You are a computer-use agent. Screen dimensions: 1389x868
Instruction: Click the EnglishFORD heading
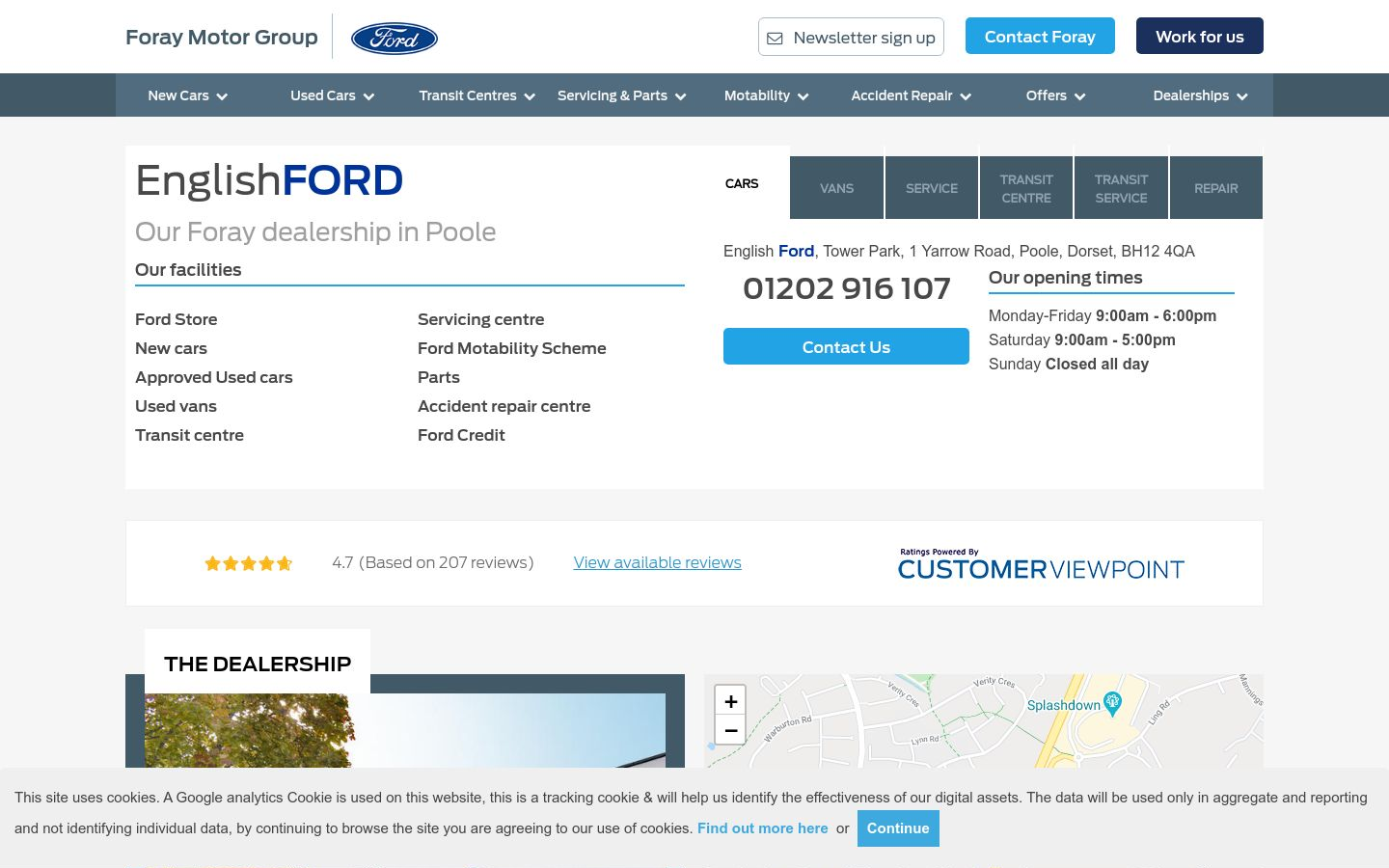click(269, 180)
